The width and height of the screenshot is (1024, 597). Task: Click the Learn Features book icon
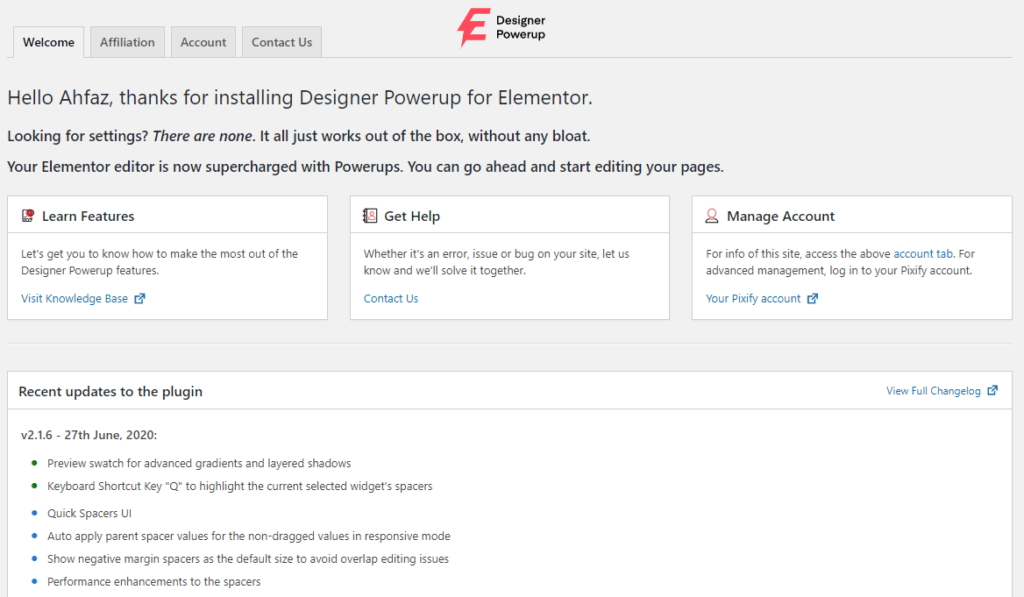pyautogui.click(x=27, y=216)
